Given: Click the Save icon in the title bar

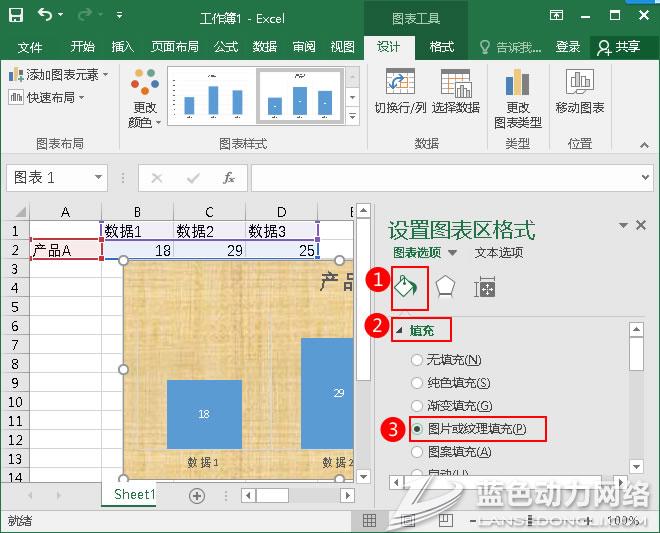Looking at the screenshot, I should pos(15,17).
